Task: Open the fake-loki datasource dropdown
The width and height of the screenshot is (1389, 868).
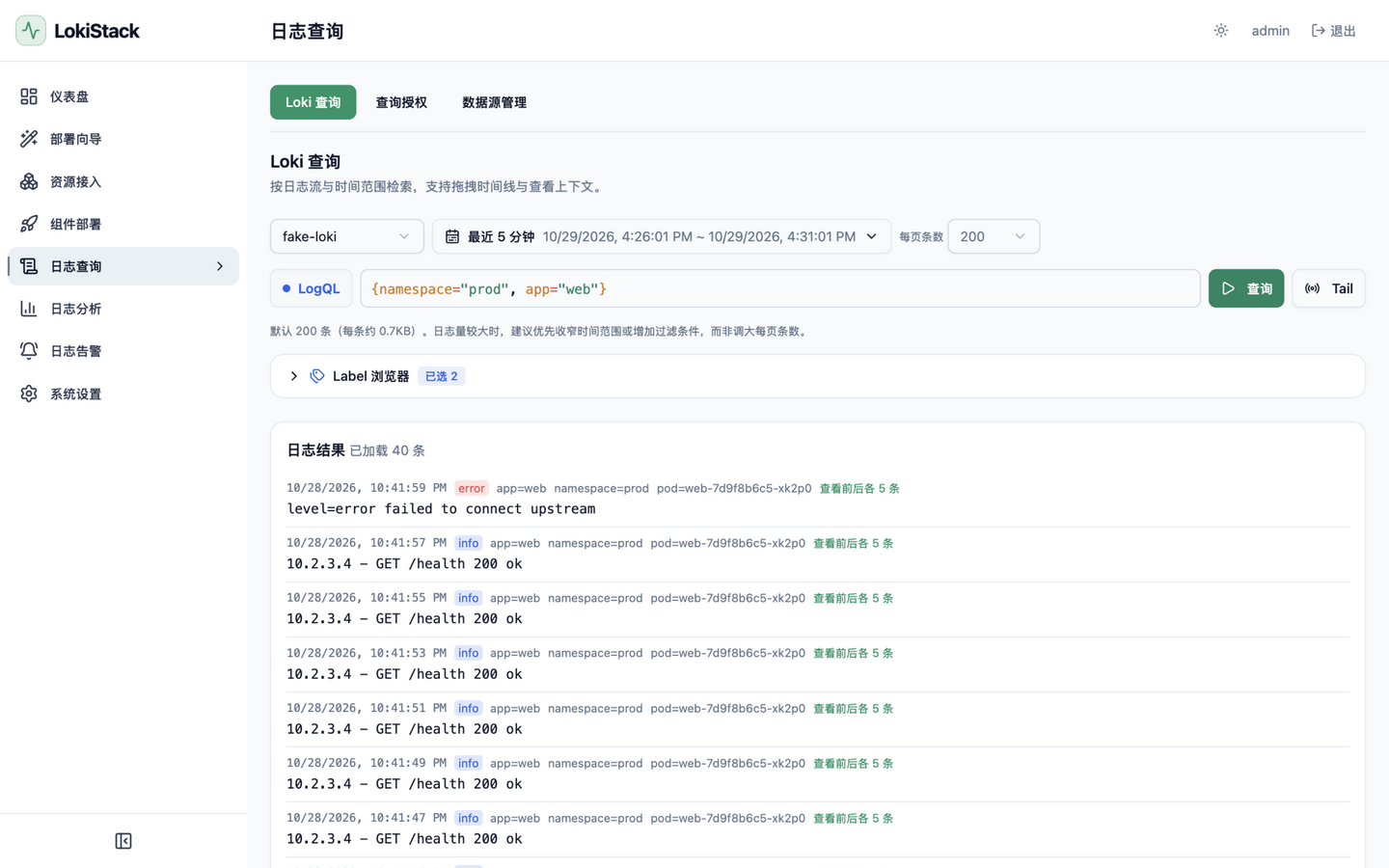Action: (x=347, y=236)
